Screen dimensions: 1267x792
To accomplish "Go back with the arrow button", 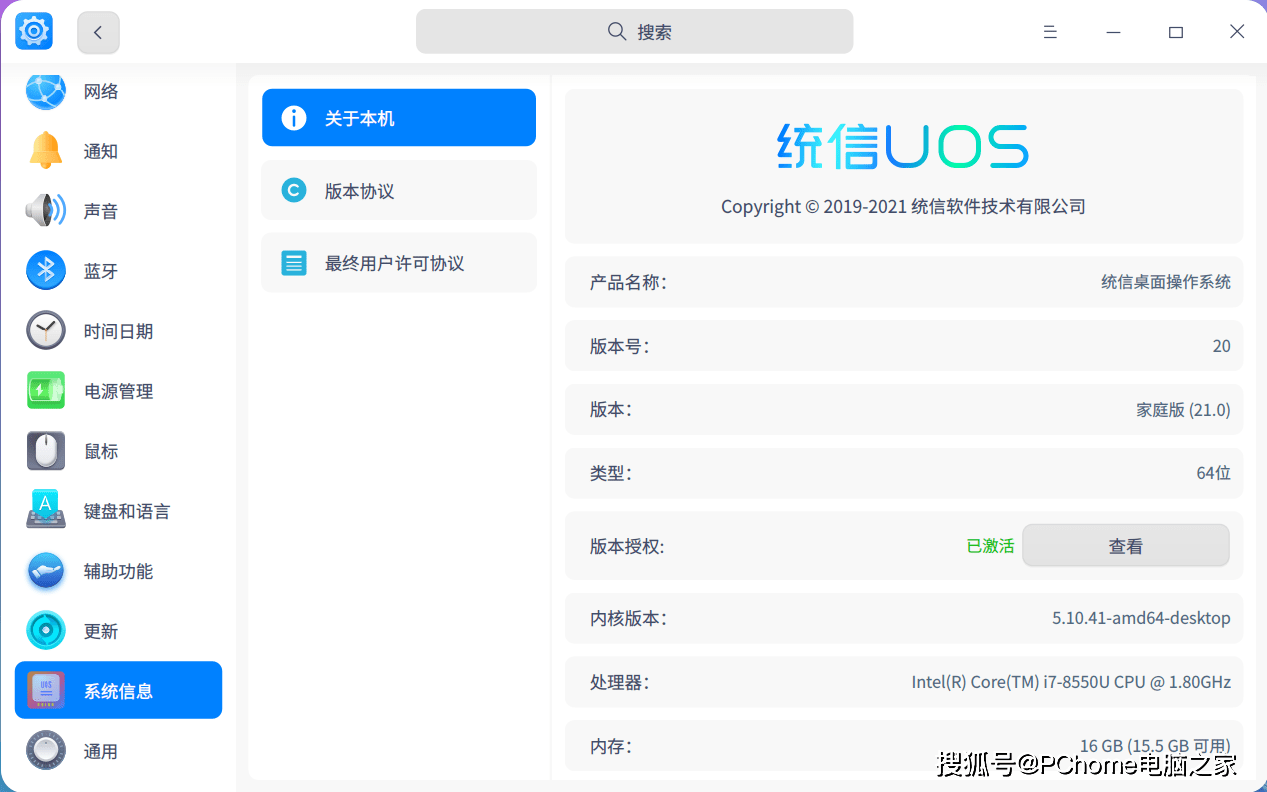I will coord(98,33).
